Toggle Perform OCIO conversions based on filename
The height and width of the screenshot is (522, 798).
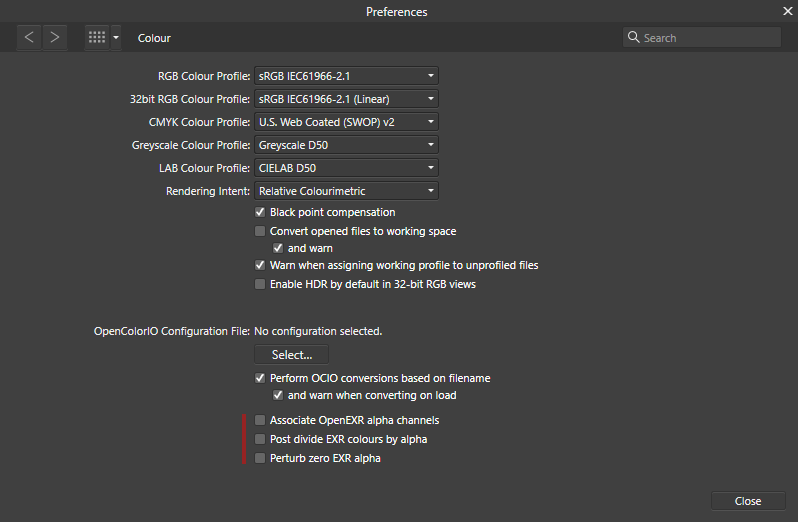260,378
